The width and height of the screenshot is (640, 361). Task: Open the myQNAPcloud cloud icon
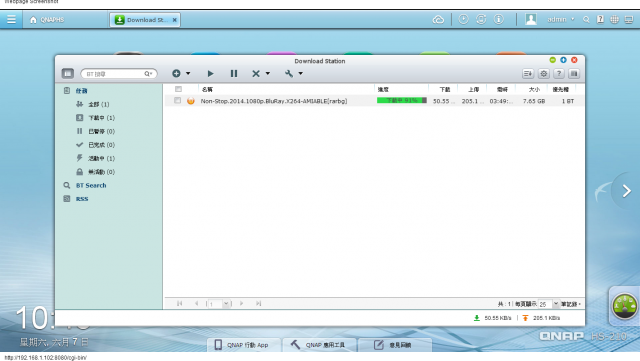(438, 19)
